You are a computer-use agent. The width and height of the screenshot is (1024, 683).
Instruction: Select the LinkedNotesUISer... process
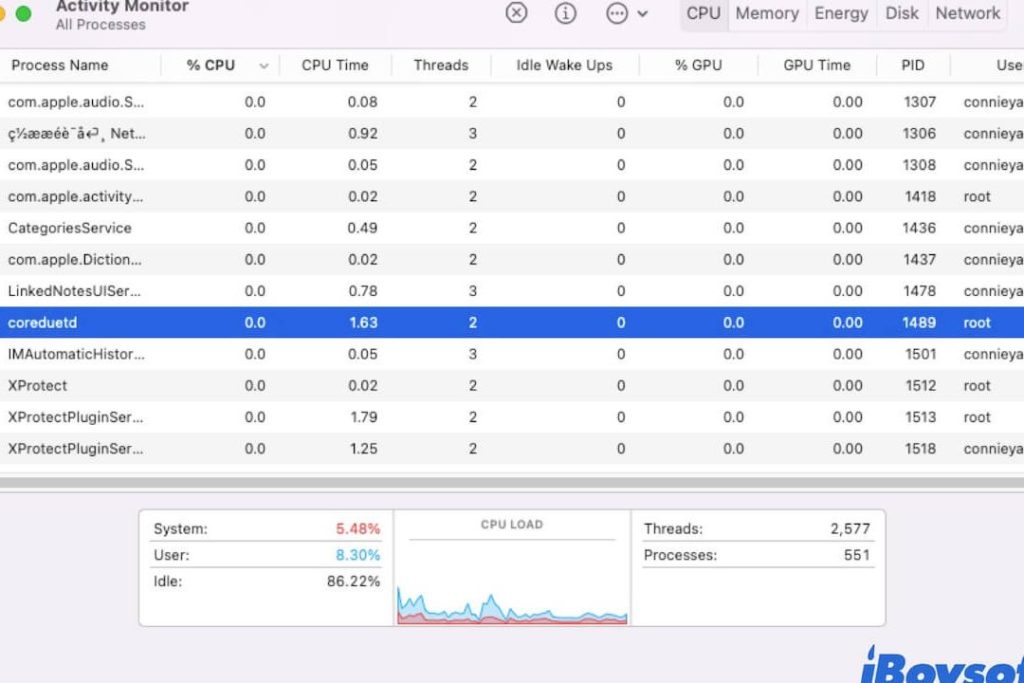pos(512,291)
